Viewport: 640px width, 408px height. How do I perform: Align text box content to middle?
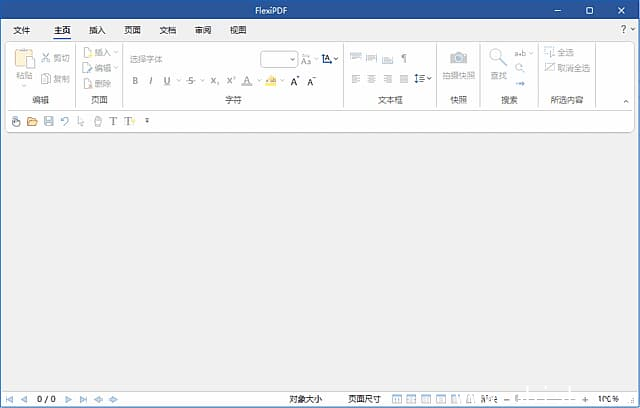[371, 58]
